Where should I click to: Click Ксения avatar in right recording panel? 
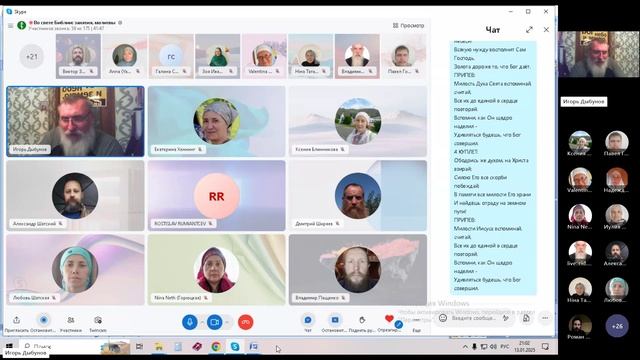580,142
